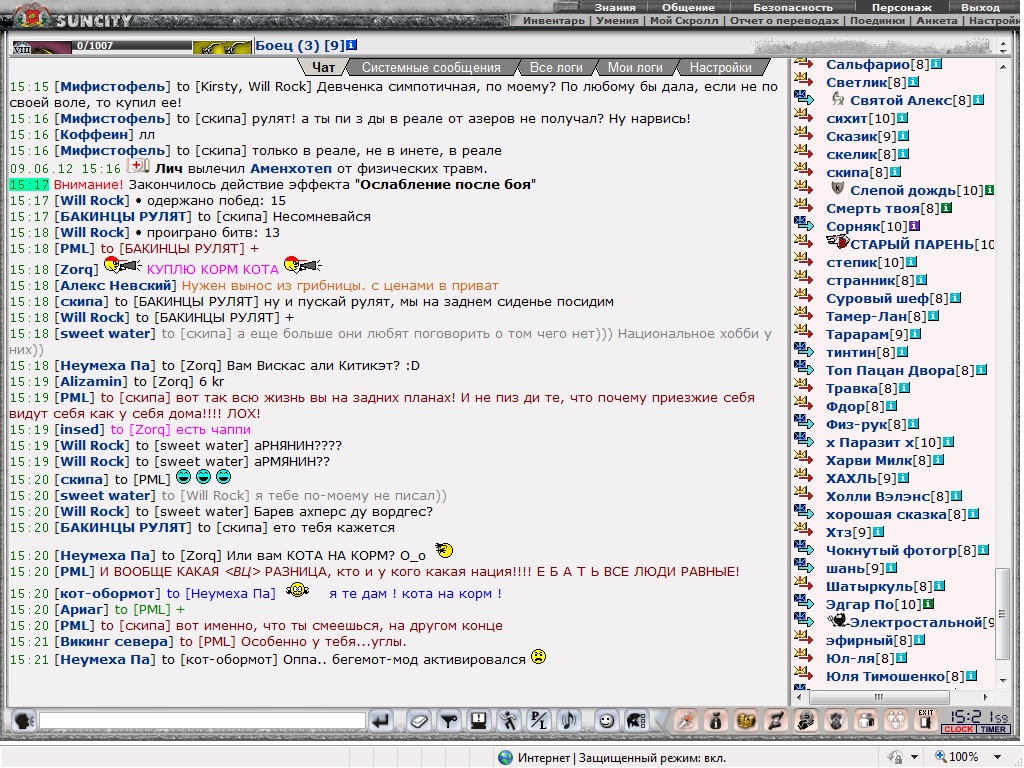Click the compass icon in bottom toolbar
Viewport: 1024px width, 768px height.
pyautogui.click(x=686, y=721)
